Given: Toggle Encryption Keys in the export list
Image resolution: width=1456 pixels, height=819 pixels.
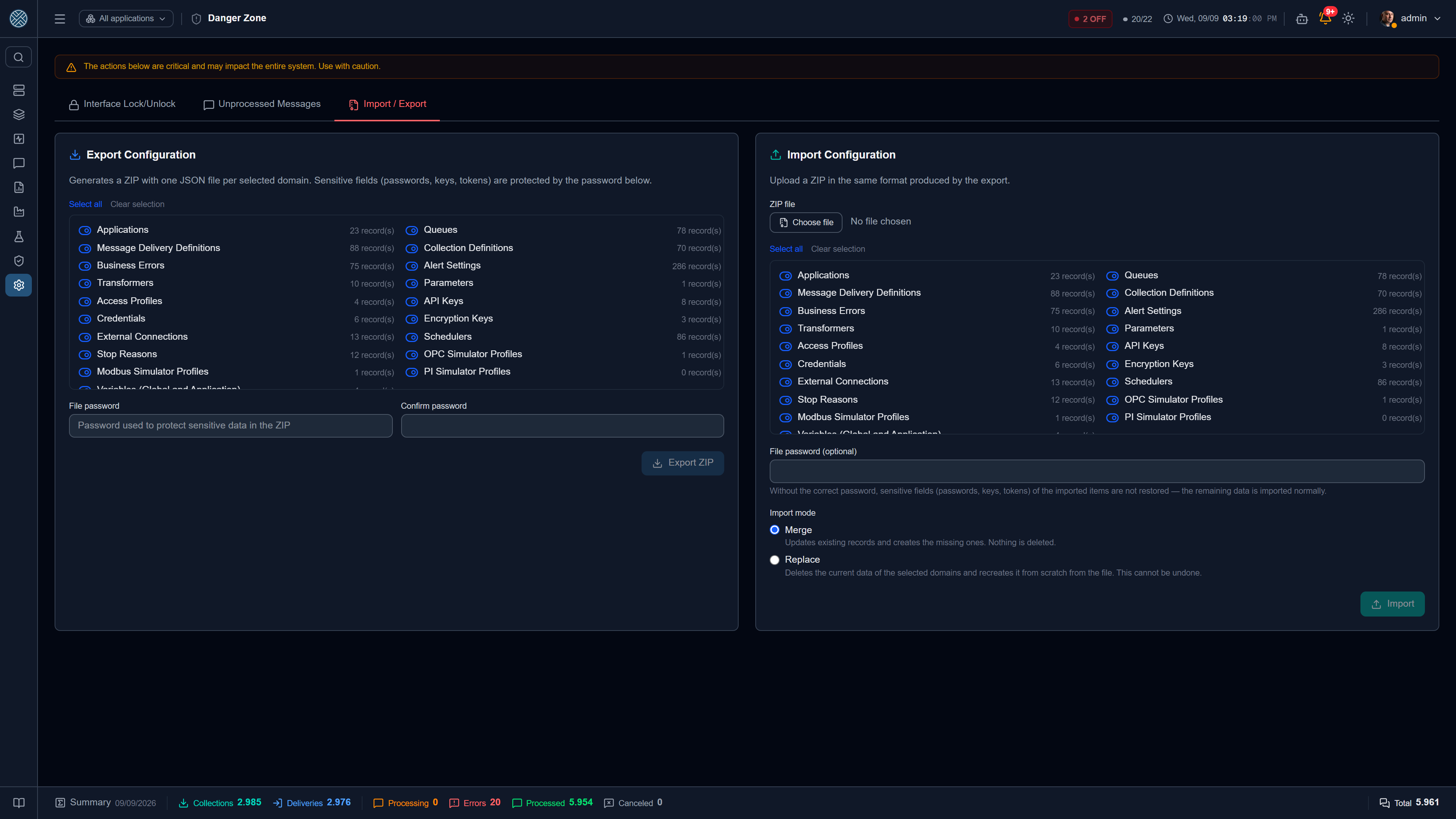Looking at the screenshot, I should click(411, 319).
